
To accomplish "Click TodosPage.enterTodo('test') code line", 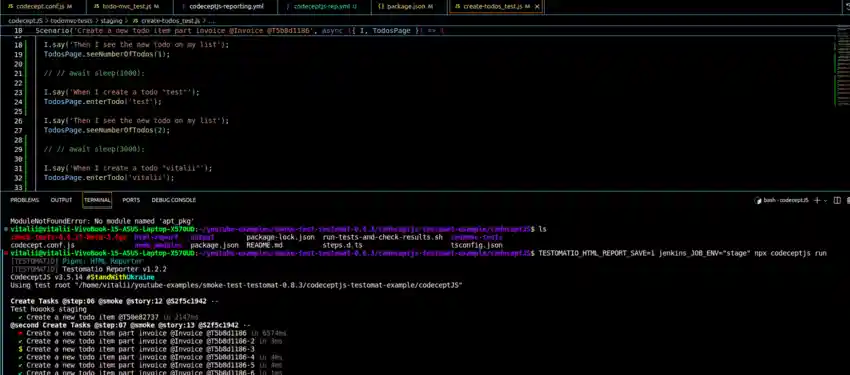I will [x=103, y=101].
